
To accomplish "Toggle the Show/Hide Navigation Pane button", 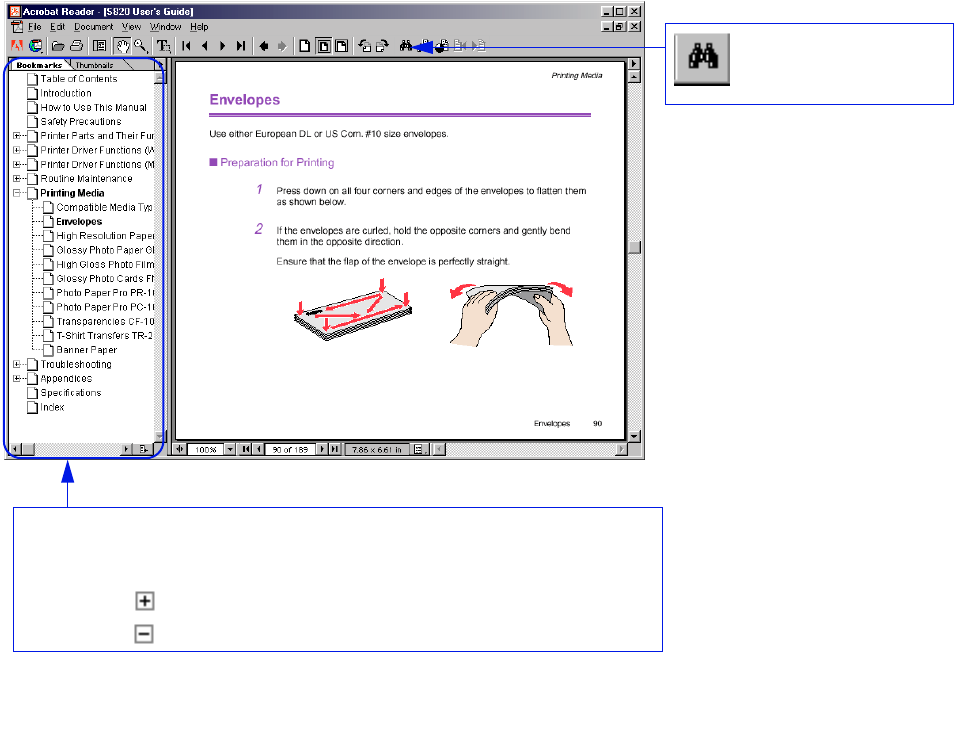I will pyautogui.click(x=99, y=46).
